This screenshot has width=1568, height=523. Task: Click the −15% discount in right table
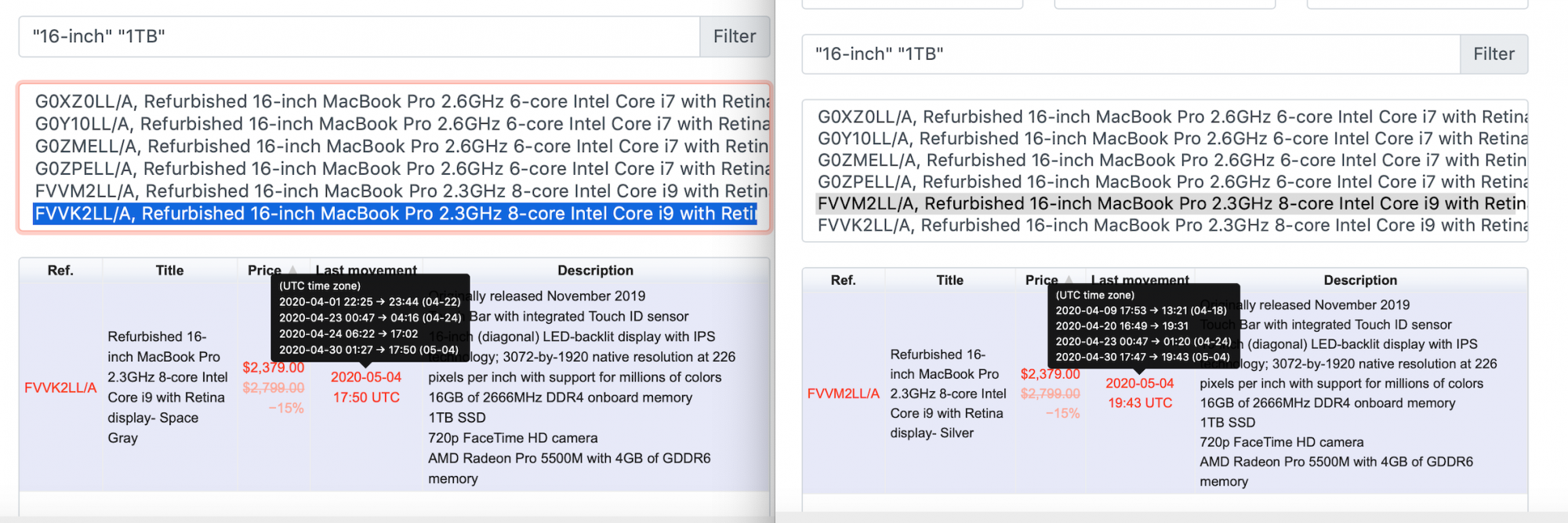tap(1063, 413)
